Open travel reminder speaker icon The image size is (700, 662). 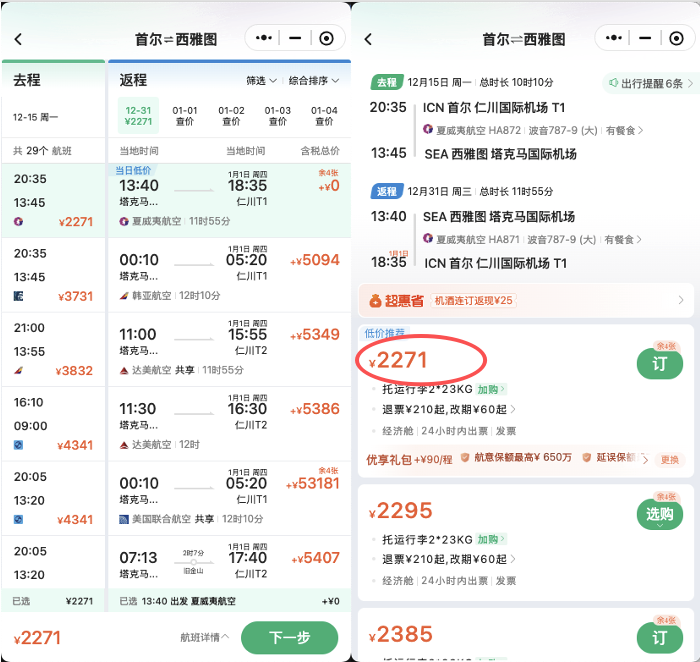point(614,83)
